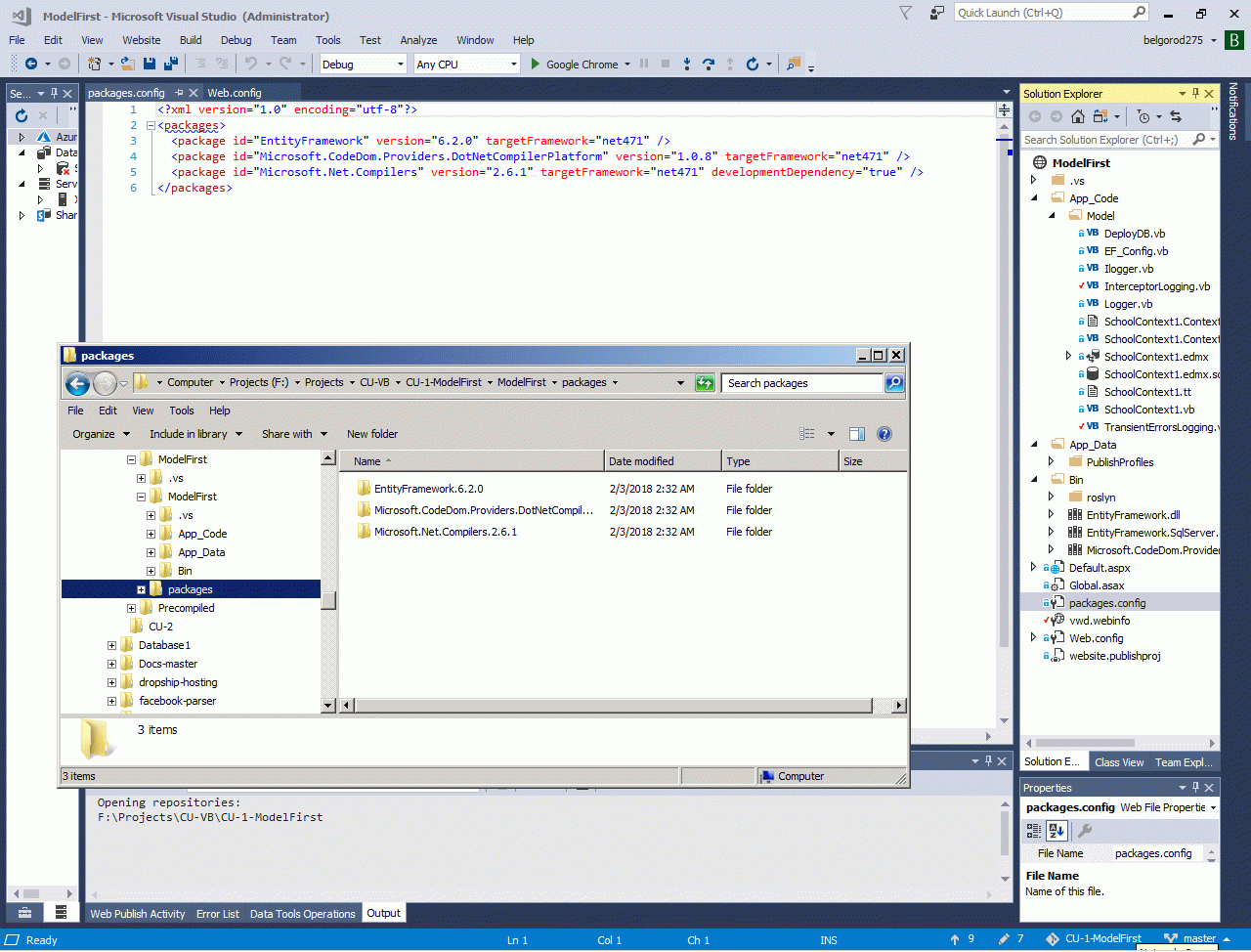The width and height of the screenshot is (1251, 952).
Task: Click the Undo toolbar button
Action: pyautogui.click(x=251, y=64)
